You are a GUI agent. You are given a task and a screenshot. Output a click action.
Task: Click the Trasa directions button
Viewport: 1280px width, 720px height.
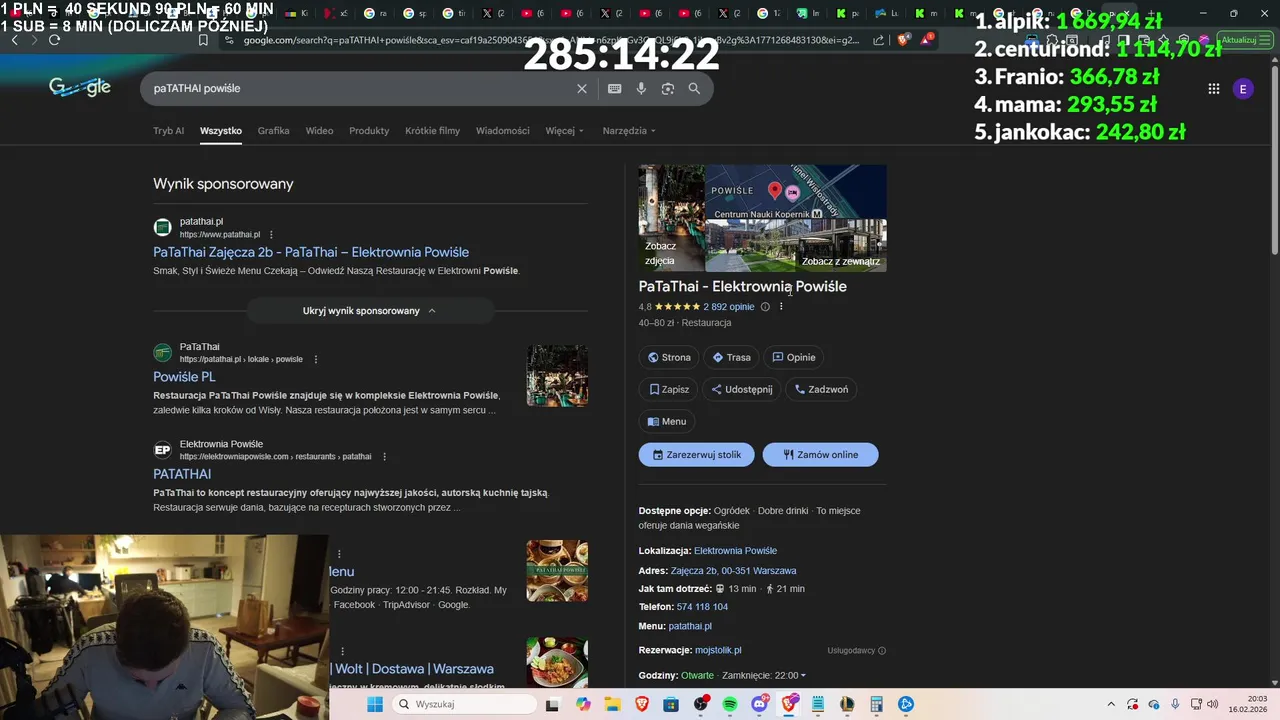[x=731, y=357]
